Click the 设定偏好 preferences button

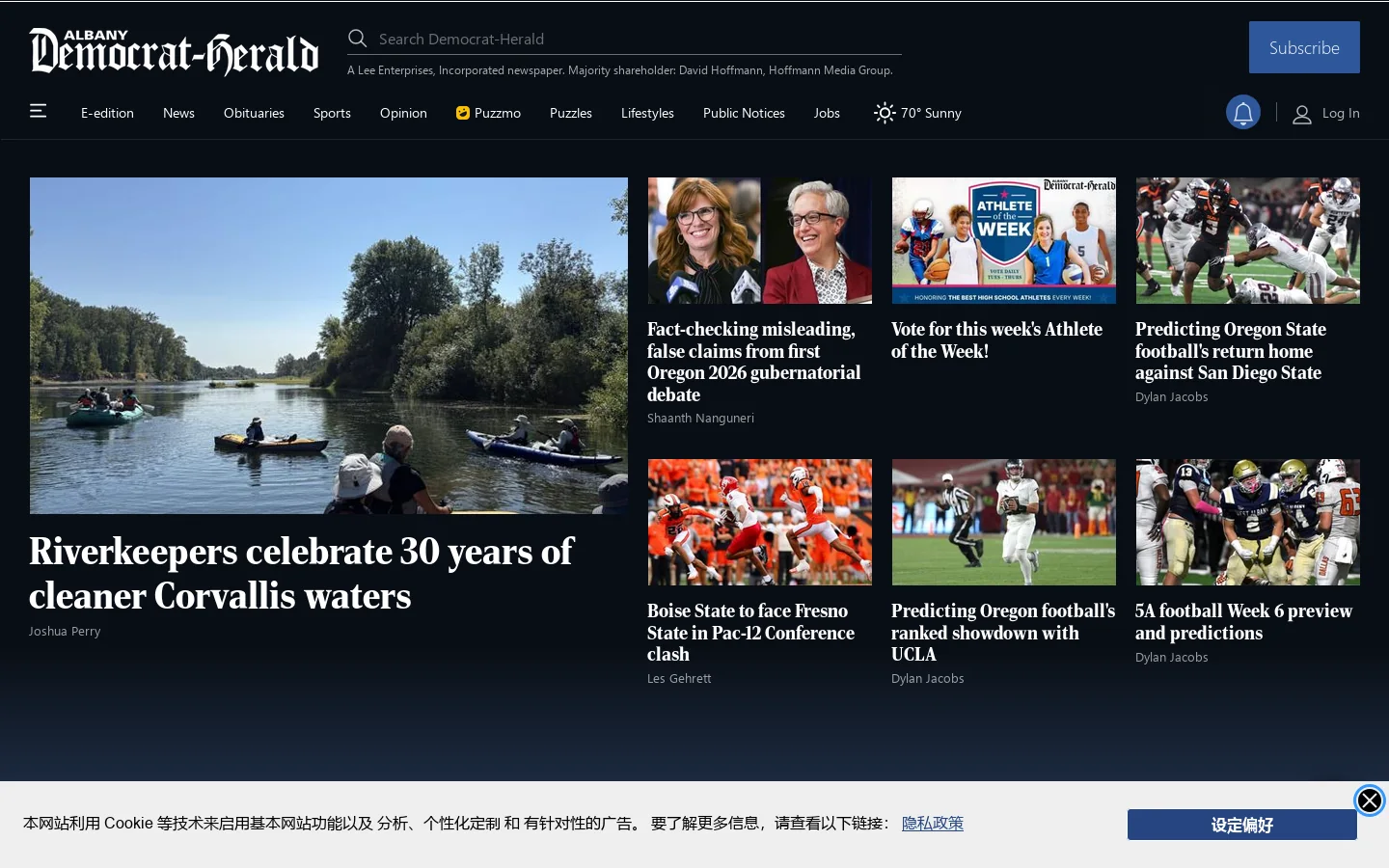(x=1242, y=825)
